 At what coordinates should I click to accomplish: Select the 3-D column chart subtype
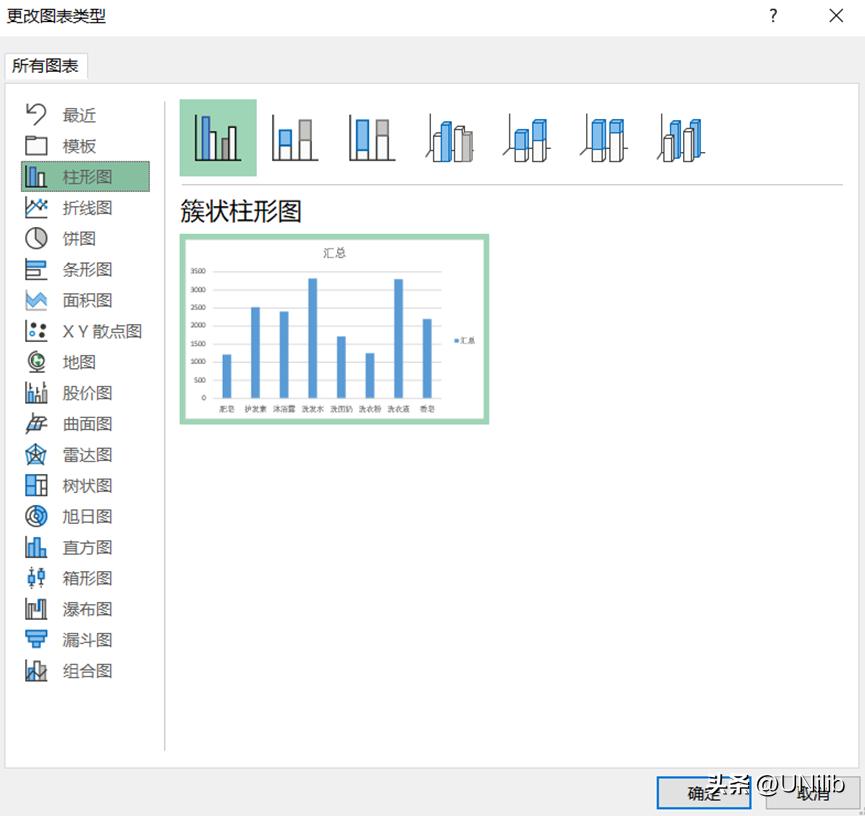681,138
